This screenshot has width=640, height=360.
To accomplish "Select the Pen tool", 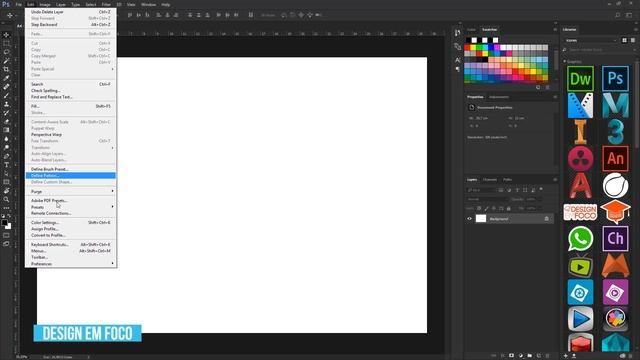I will click(x=6, y=156).
